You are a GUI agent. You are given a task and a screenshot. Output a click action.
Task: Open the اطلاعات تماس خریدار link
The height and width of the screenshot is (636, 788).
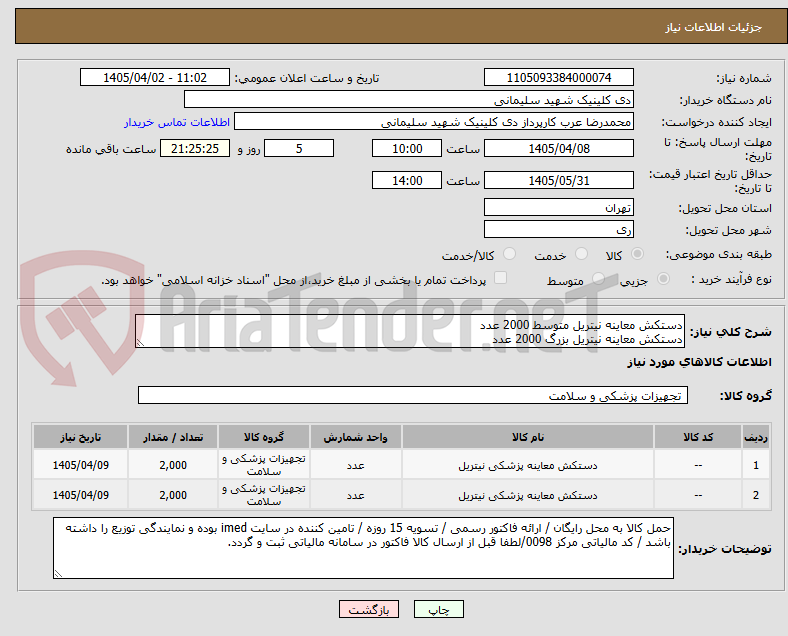pyautogui.click(x=177, y=122)
